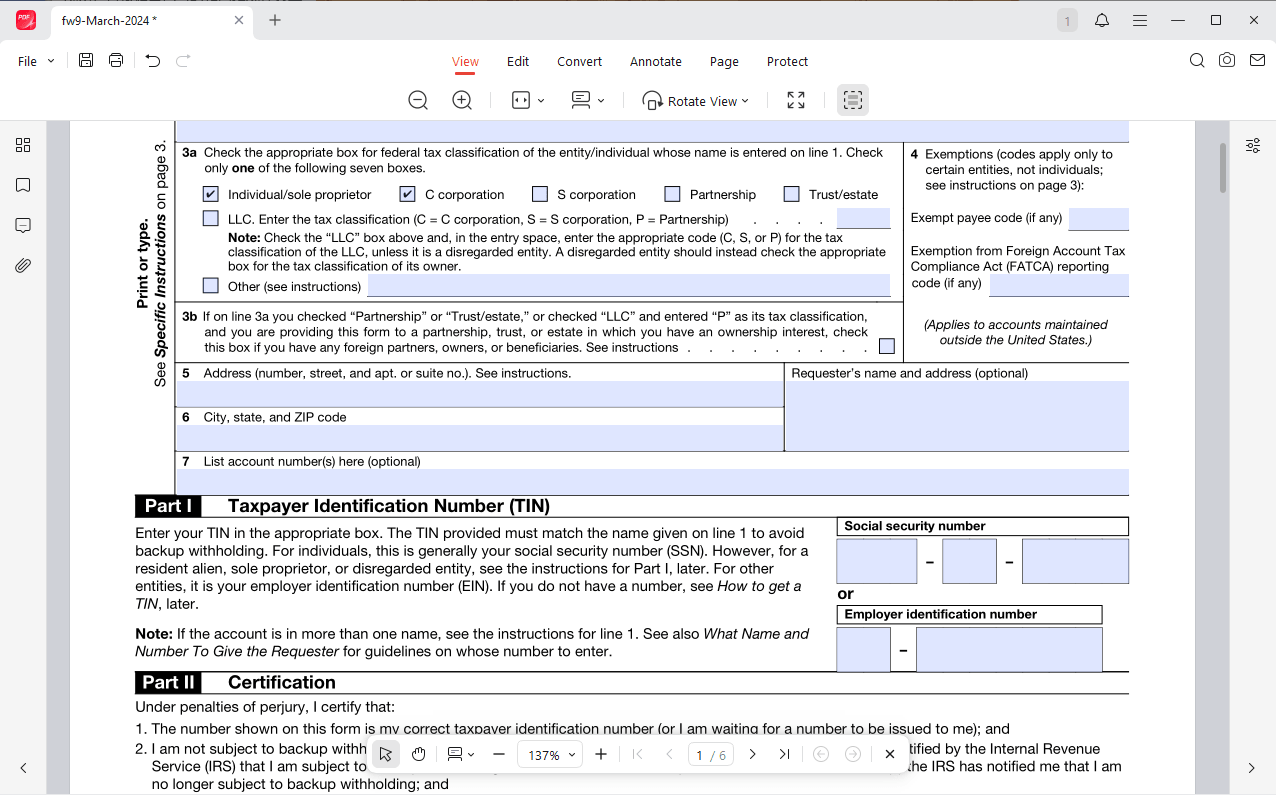Open the hamburger menu in title bar
The height and width of the screenshot is (795, 1276).
(1140, 20)
